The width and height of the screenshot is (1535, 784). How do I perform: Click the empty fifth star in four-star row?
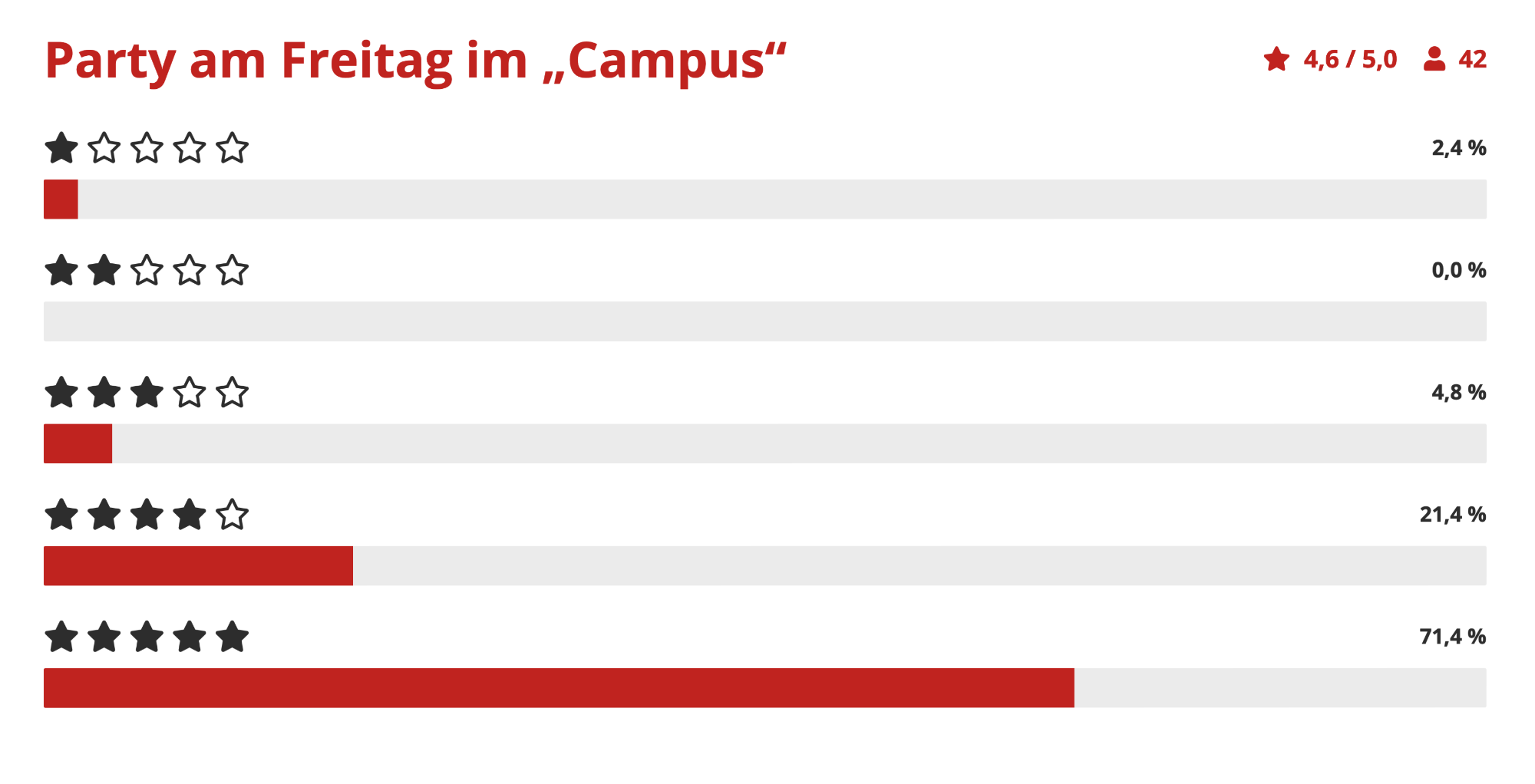[x=232, y=515]
